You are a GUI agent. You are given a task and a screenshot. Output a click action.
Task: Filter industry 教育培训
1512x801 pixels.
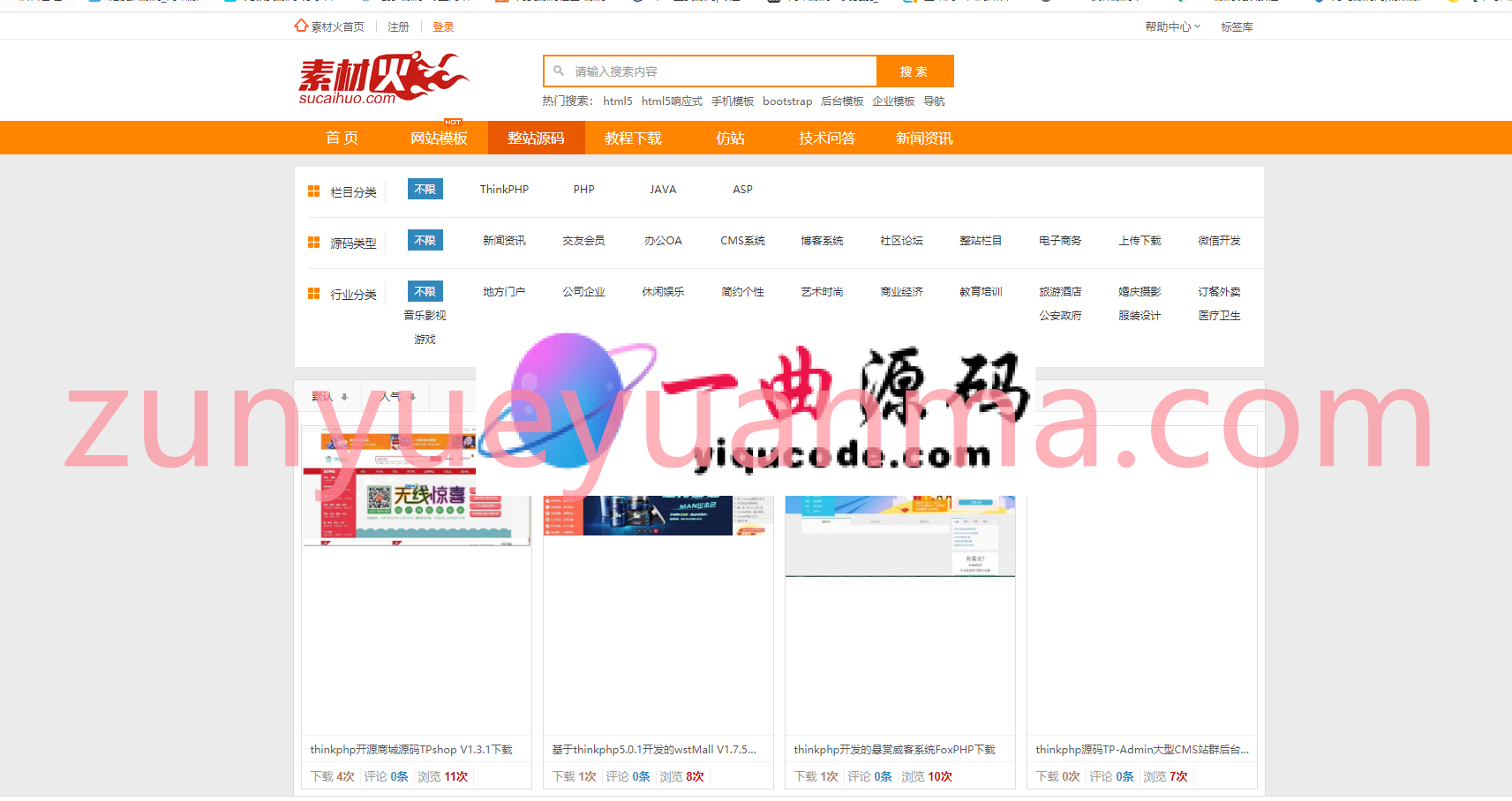(x=981, y=291)
